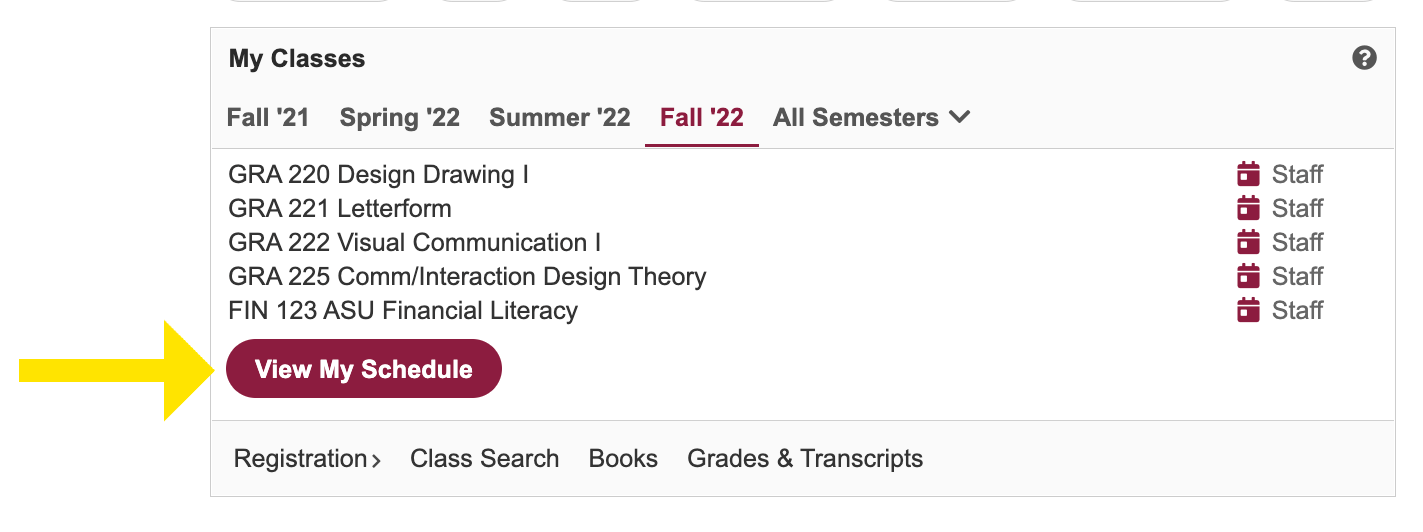1423x532 pixels.
Task: Switch to the Fall '21 tab
Action: click(268, 118)
